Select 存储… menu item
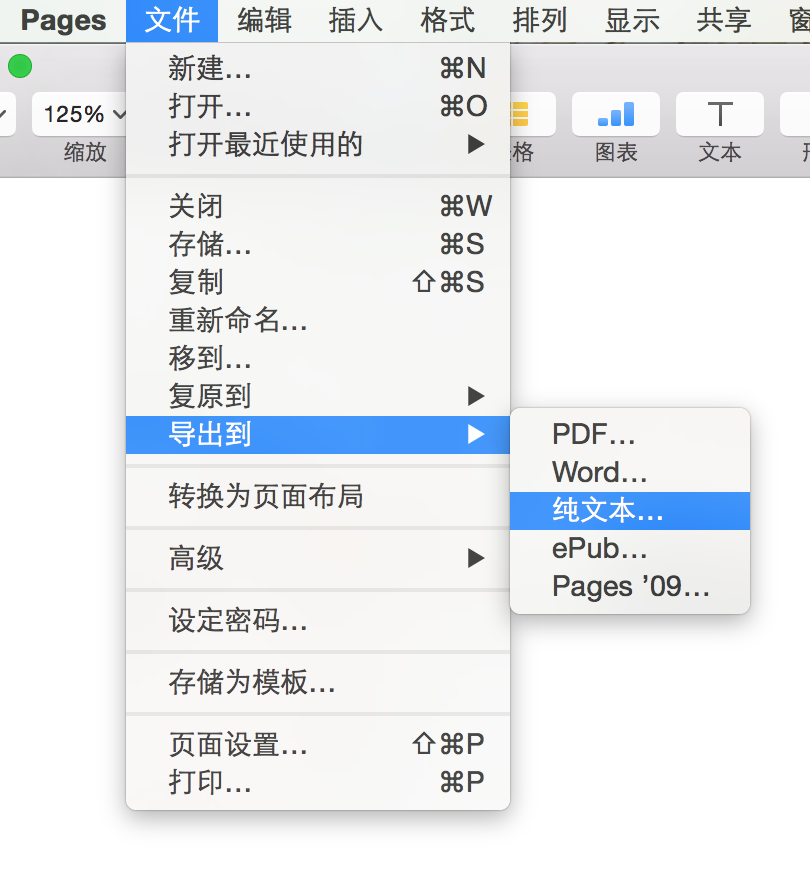 click(x=318, y=244)
